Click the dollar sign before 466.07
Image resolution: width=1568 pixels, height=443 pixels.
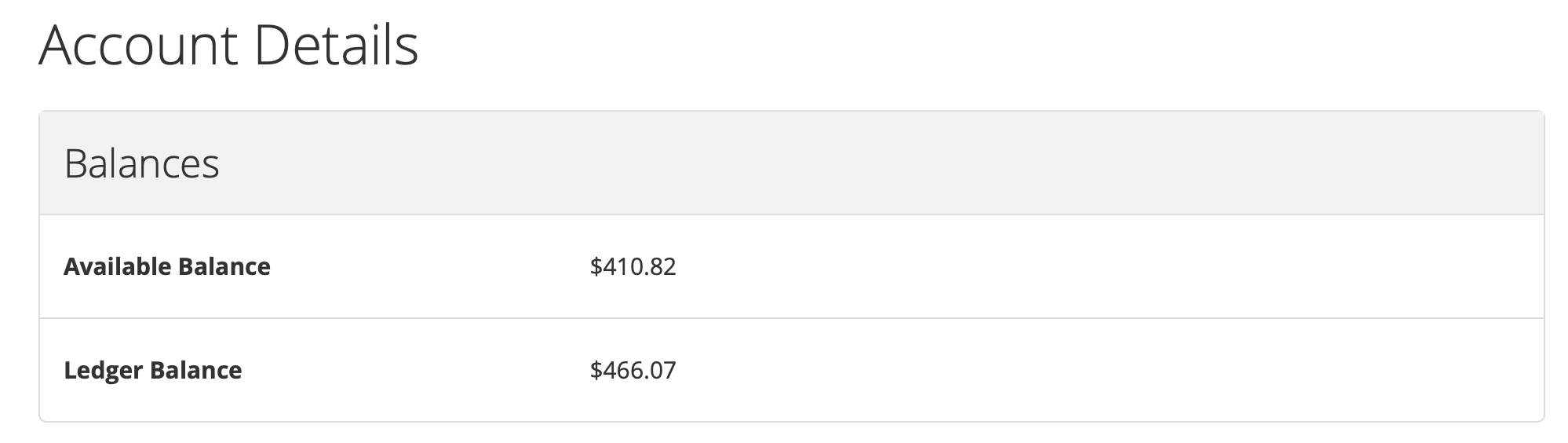tap(596, 370)
